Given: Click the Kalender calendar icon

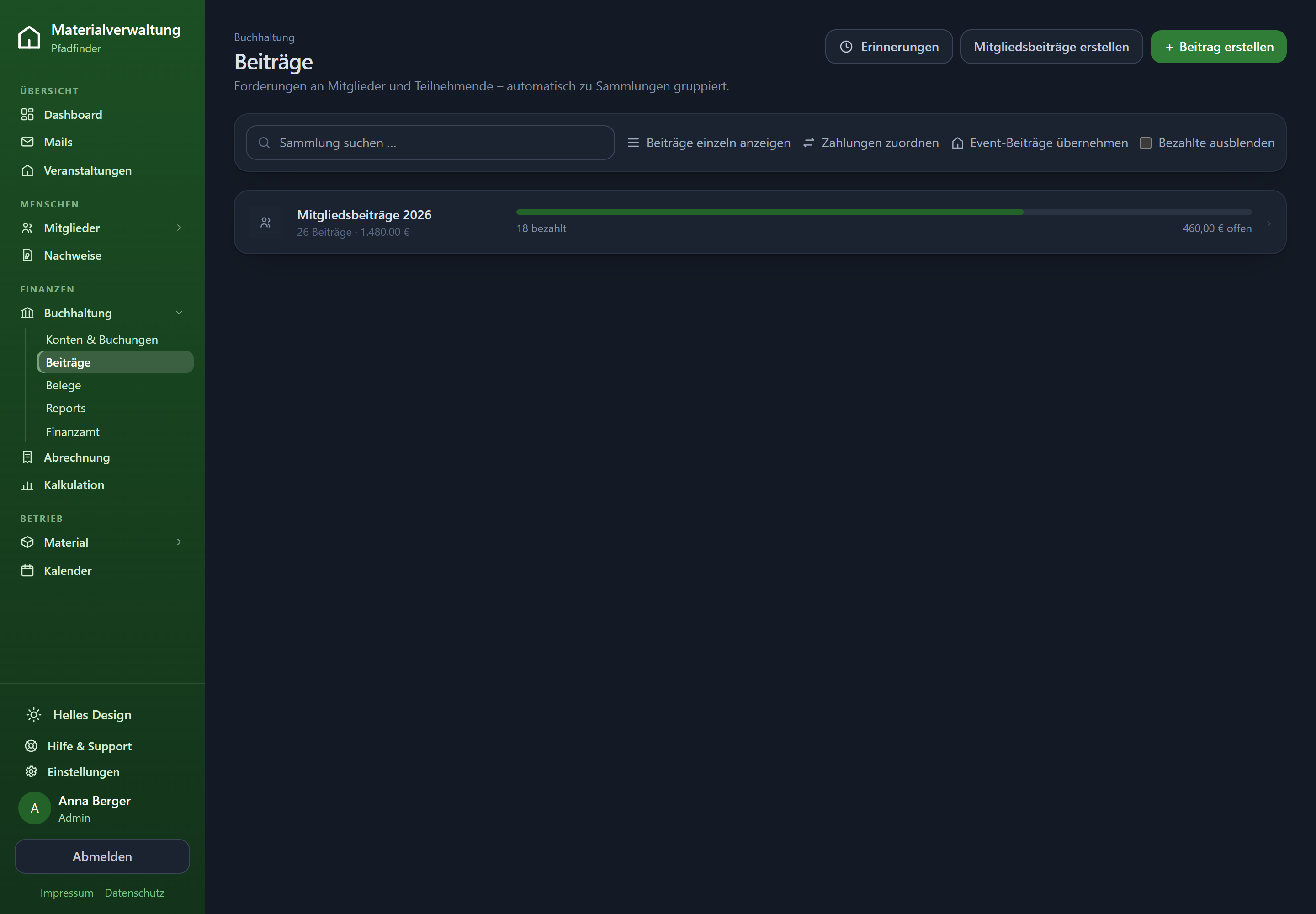Looking at the screenshot, I should (27, 570).
